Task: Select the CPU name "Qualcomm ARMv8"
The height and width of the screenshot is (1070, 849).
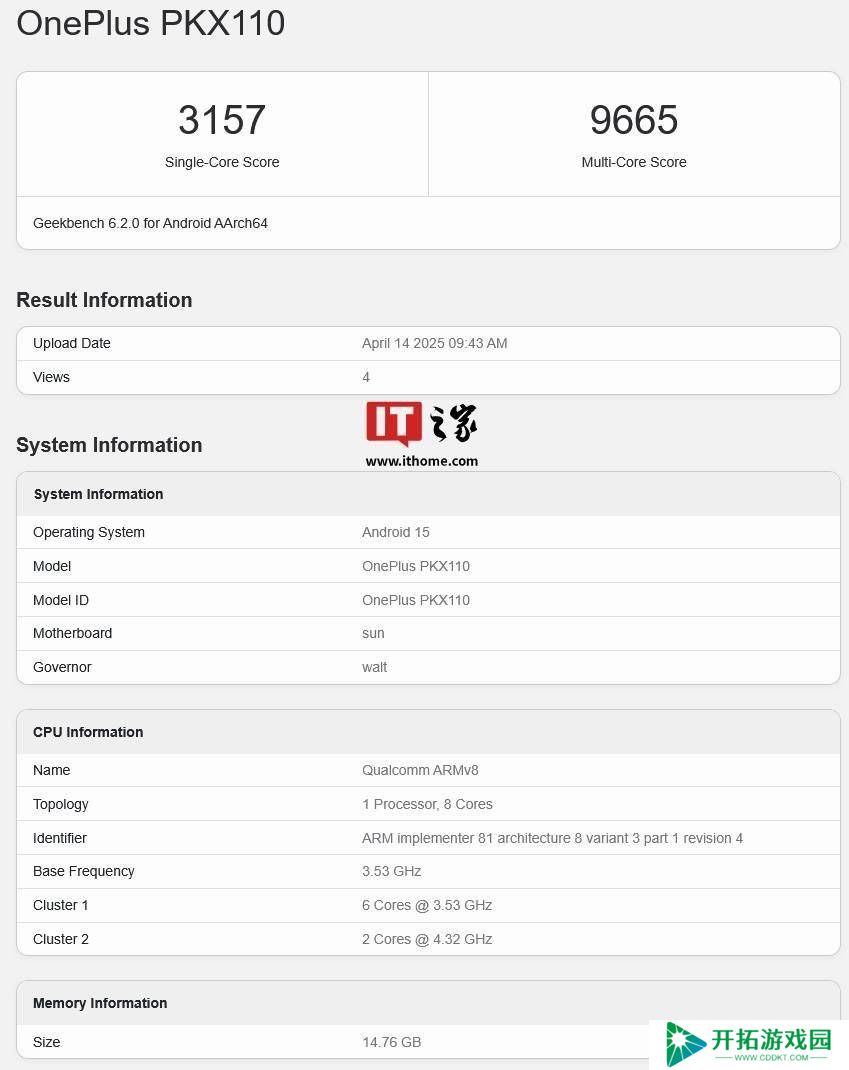Action: (420, 770)
